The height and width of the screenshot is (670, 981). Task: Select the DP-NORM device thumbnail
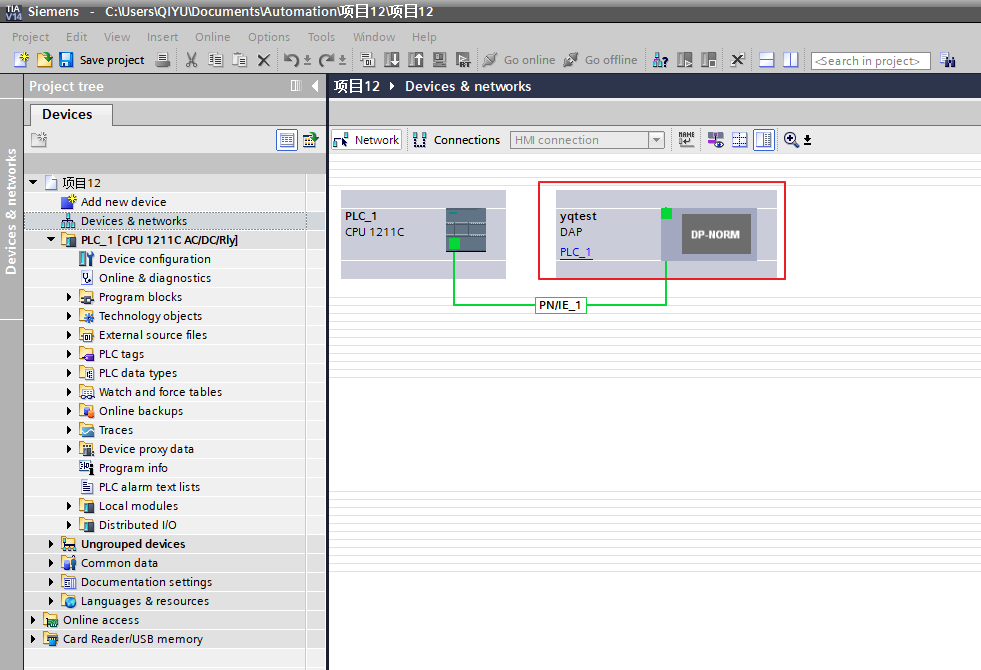point(716,235)
